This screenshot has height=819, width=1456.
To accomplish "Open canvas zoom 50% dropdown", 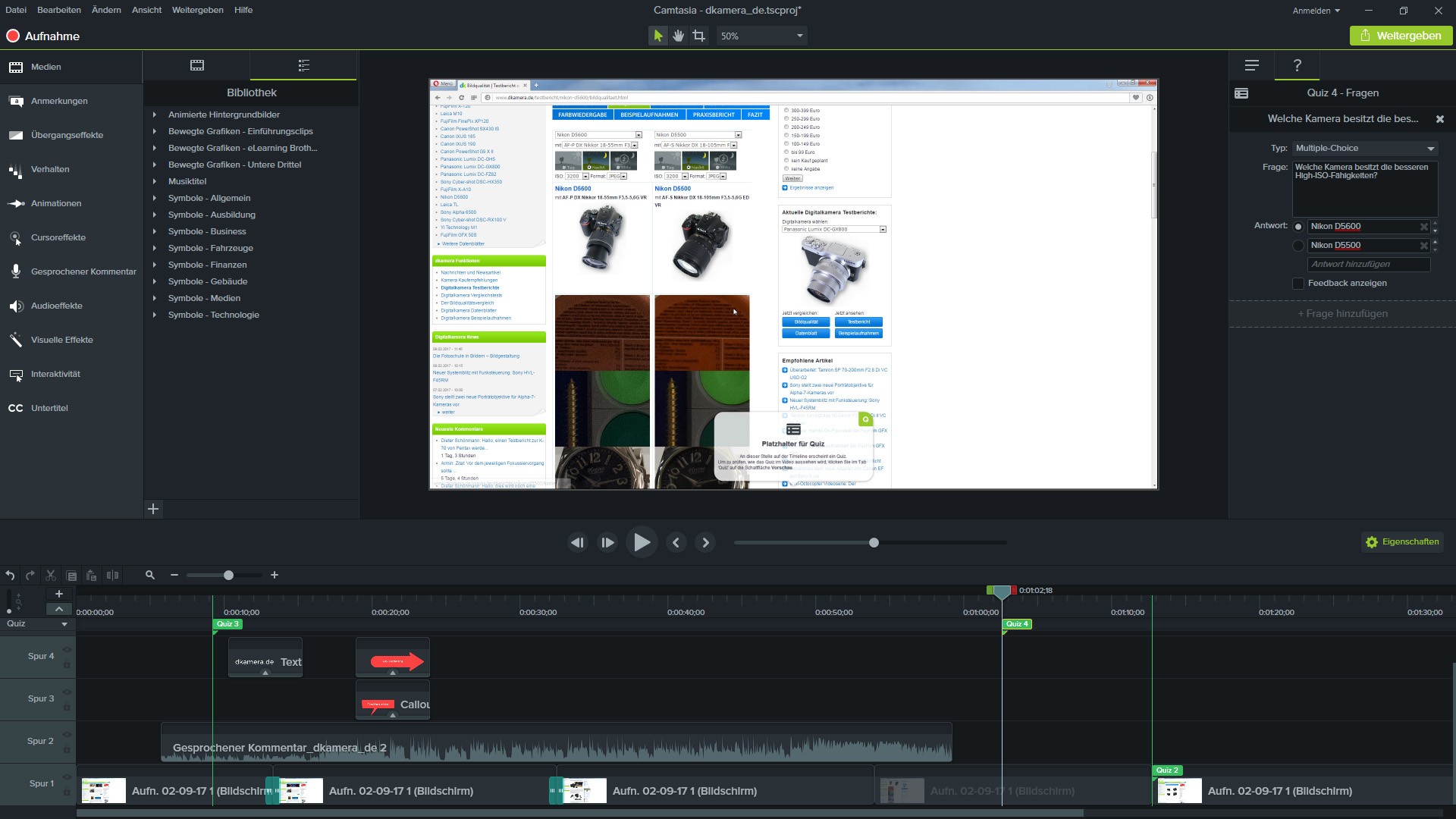I will point(761,36).
